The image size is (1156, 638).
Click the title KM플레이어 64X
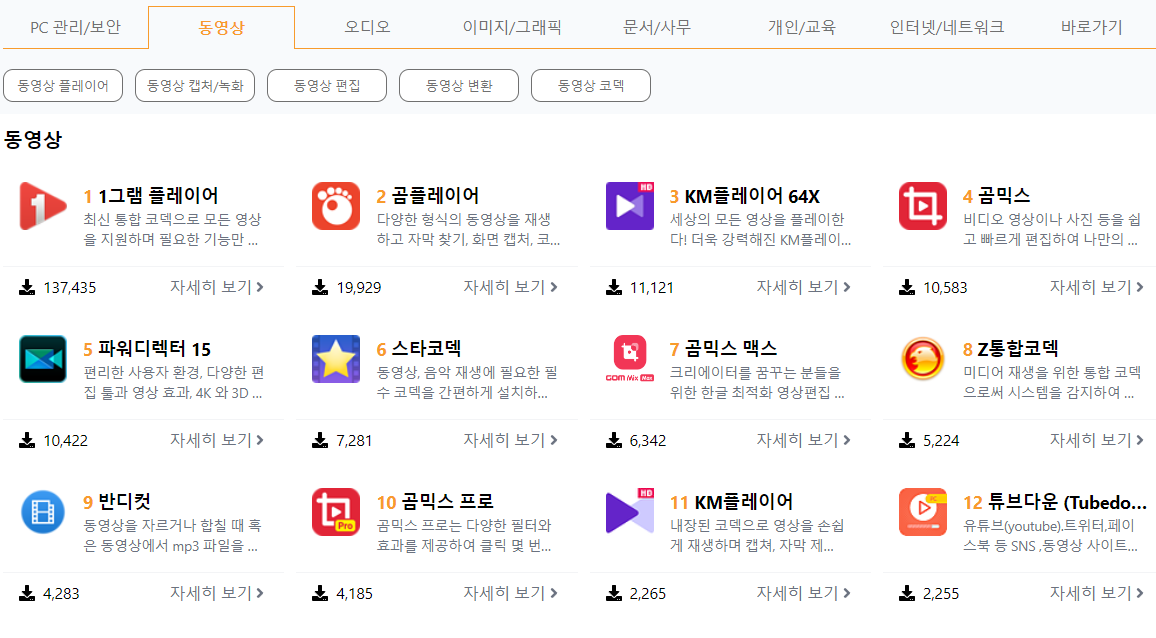[x=752, y=196]
